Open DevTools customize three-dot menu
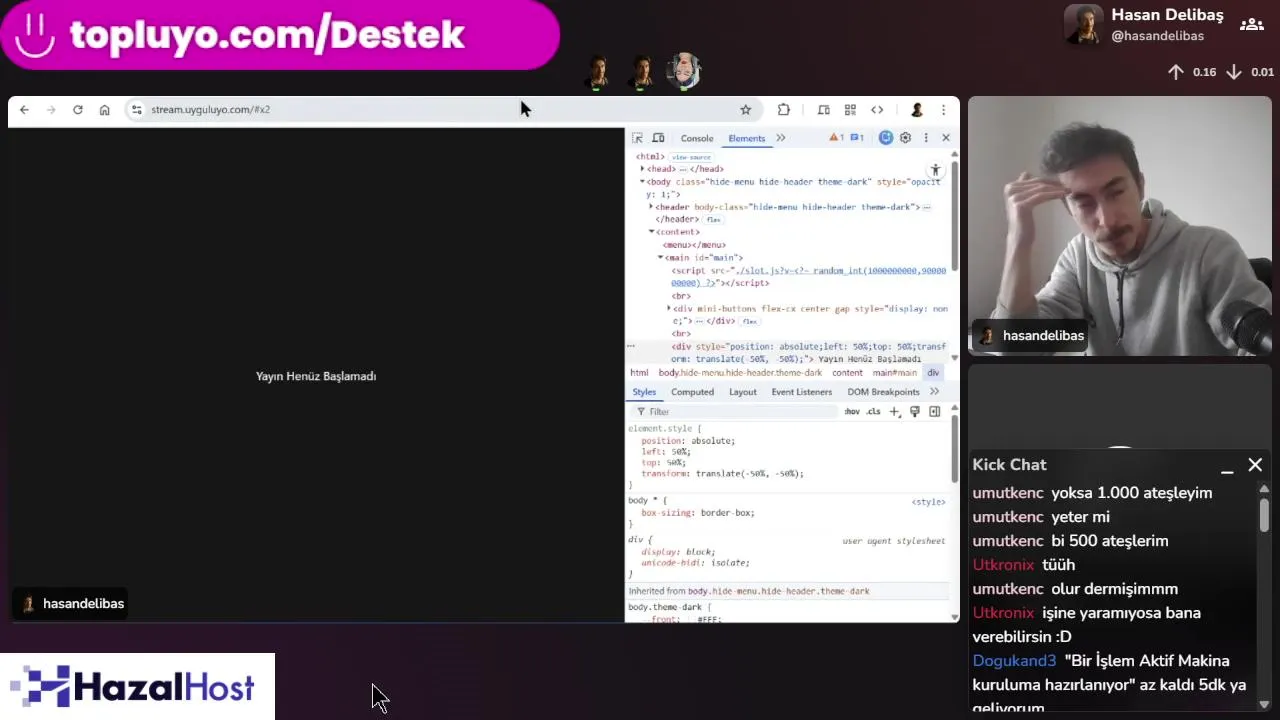1280x720 pixels. tap(926, 138)
